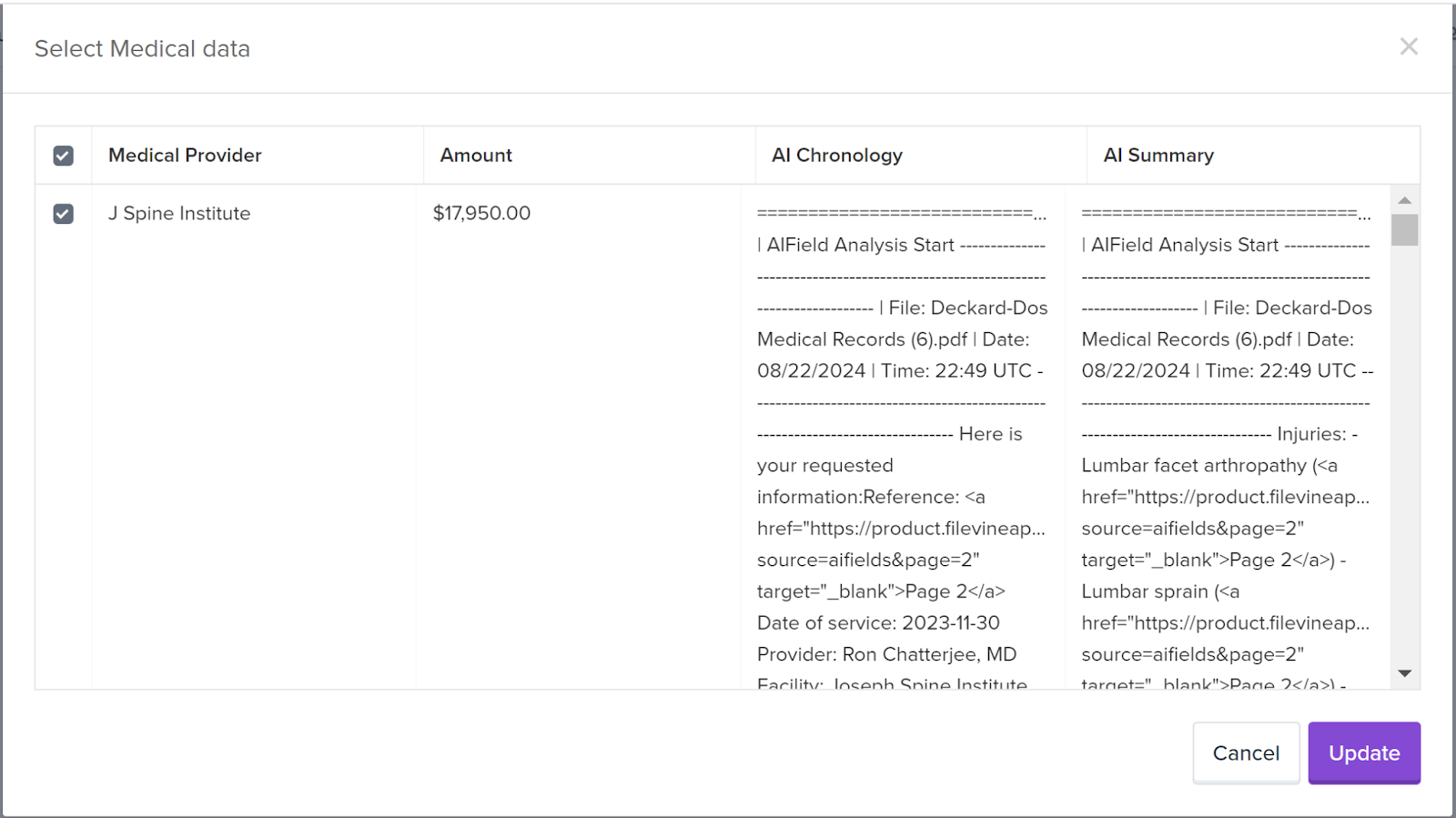Click 'Lumbar facet arthropathy' in AI Summary
This screenshot has height=818, width=1456.
1194,466
